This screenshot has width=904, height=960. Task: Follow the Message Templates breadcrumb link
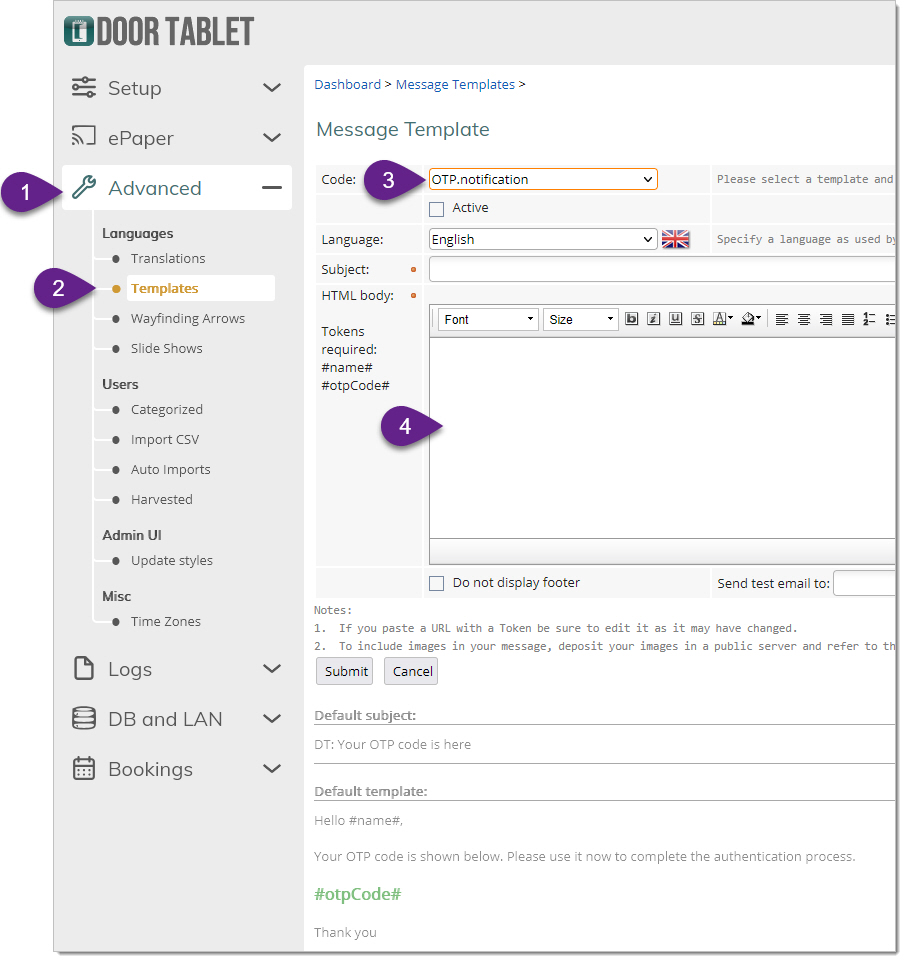455,85
